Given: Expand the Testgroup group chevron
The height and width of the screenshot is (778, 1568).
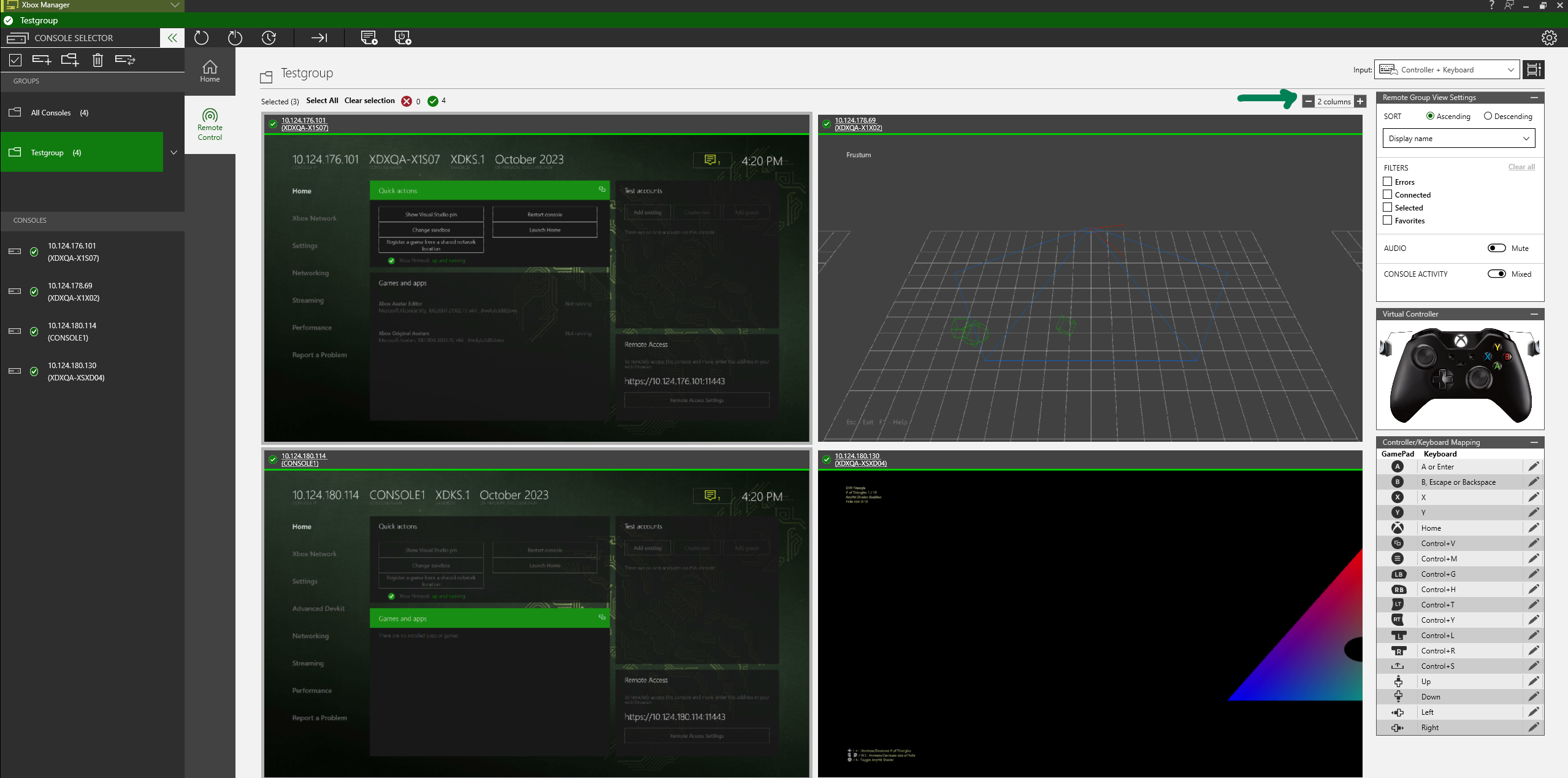Looking at the screenshot, I should click(x=174, y=153).
